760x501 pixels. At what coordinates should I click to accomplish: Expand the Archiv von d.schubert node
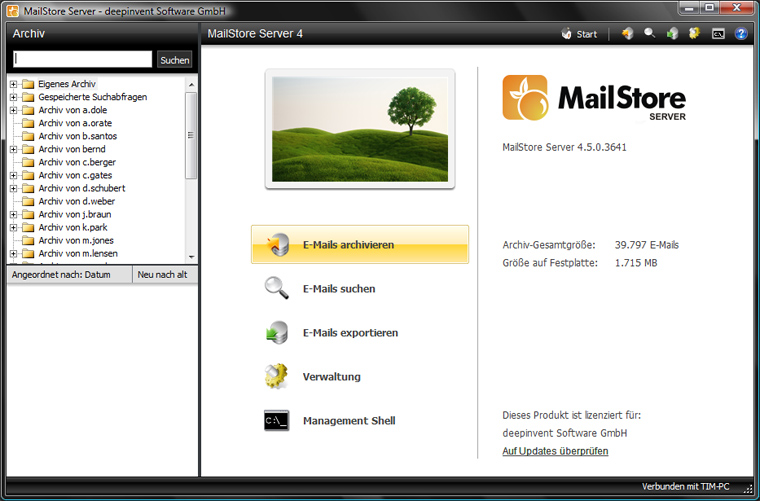click(x=13, y=188)
